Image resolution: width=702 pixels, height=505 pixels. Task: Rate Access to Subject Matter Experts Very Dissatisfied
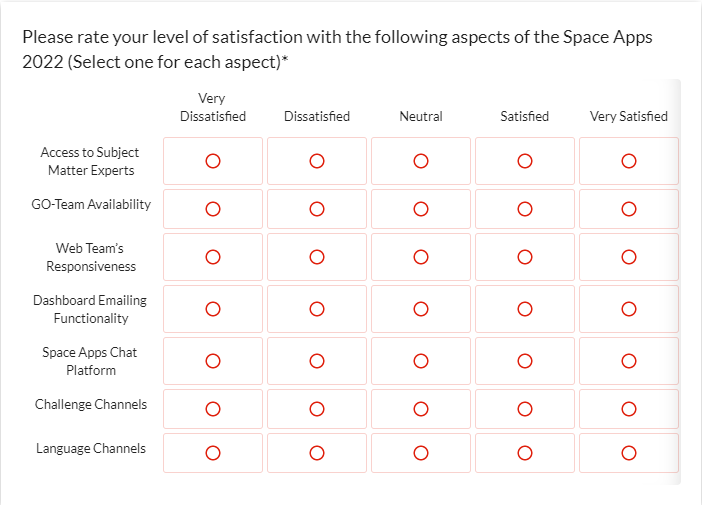[213, 161]
